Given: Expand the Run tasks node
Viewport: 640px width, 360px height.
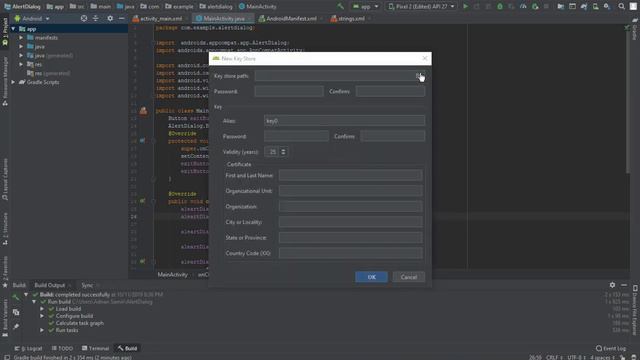Looking at the screenshot, I should (x=42, y=330).
